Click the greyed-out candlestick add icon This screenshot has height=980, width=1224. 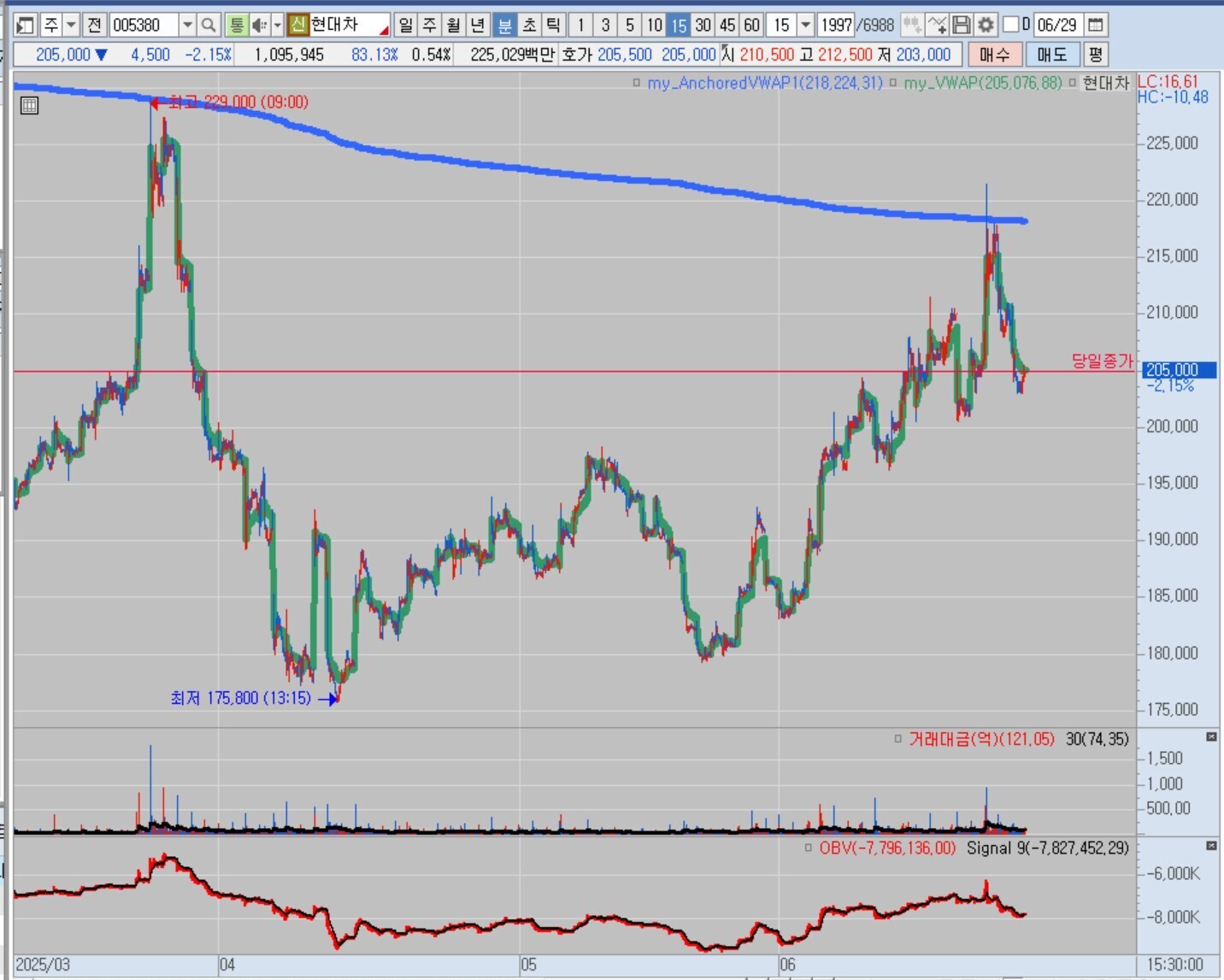click(x=911, y=25)
